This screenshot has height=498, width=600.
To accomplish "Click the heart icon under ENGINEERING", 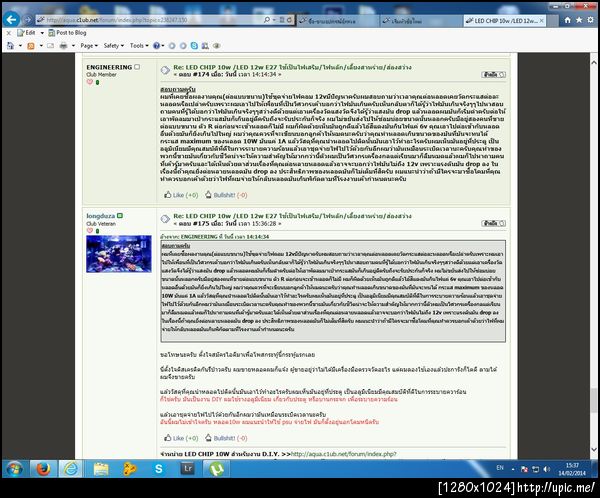I will point(90,82).
